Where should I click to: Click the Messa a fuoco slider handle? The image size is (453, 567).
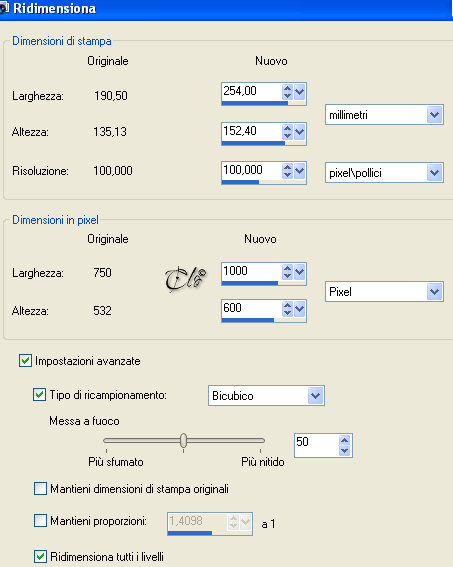(184, 440)
